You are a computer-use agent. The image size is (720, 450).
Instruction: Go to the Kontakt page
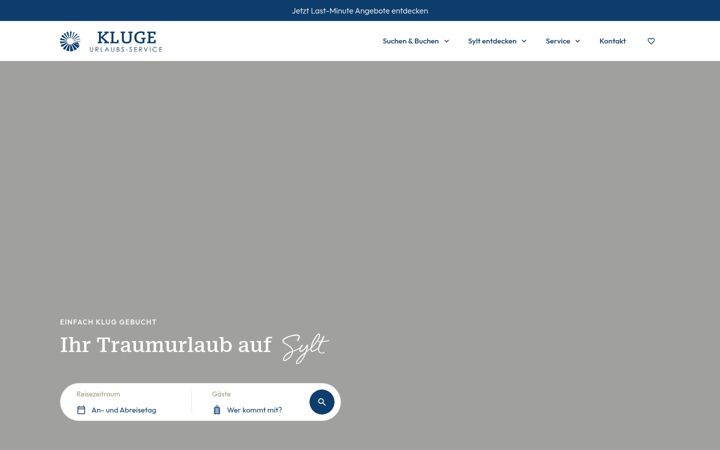[613, 41]
